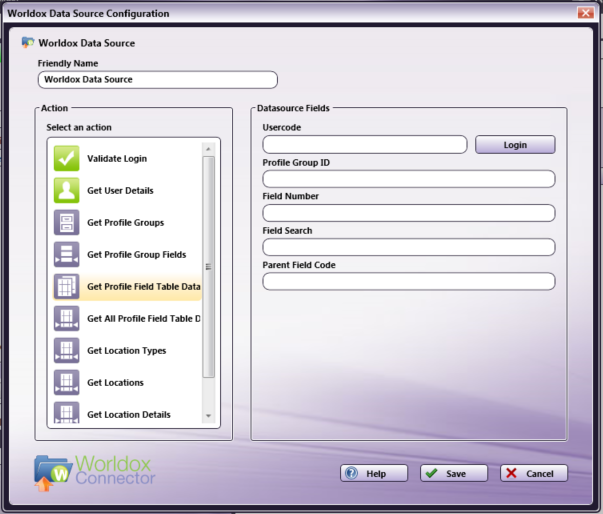The height and width of the screenshot is (514, 603).
Task: Click the Get Location Details label
Action: coord(128,414)
